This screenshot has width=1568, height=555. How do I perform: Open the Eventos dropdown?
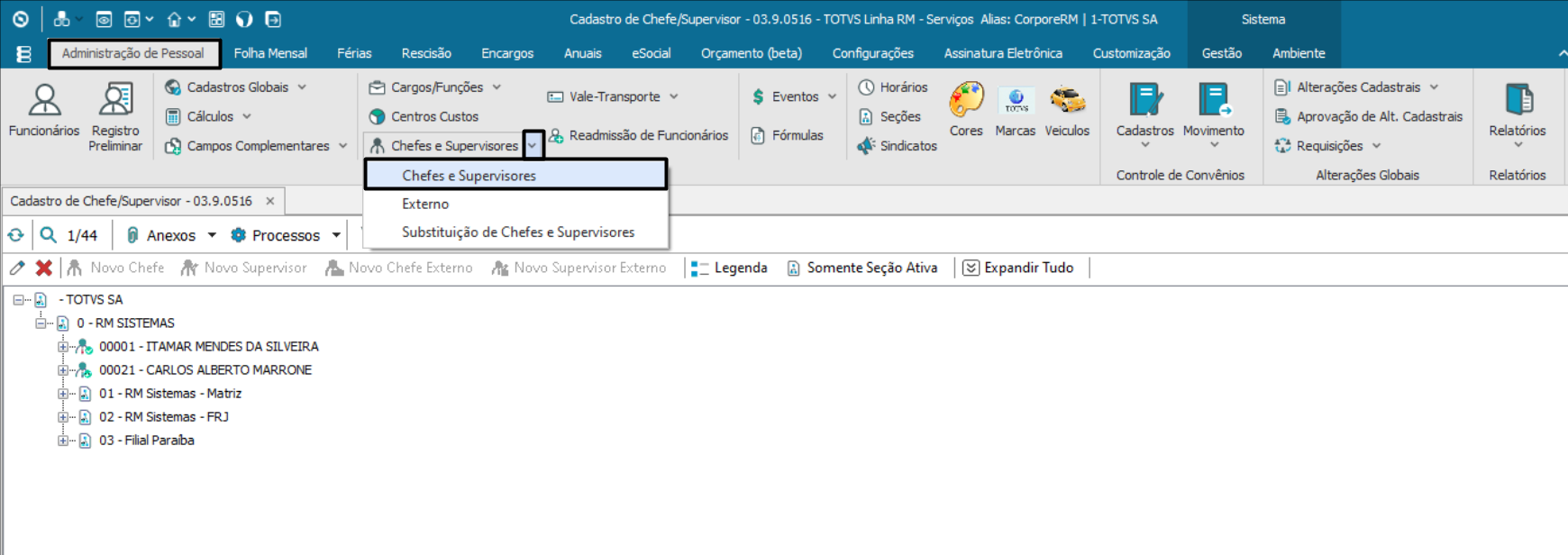tap(833, 96)
